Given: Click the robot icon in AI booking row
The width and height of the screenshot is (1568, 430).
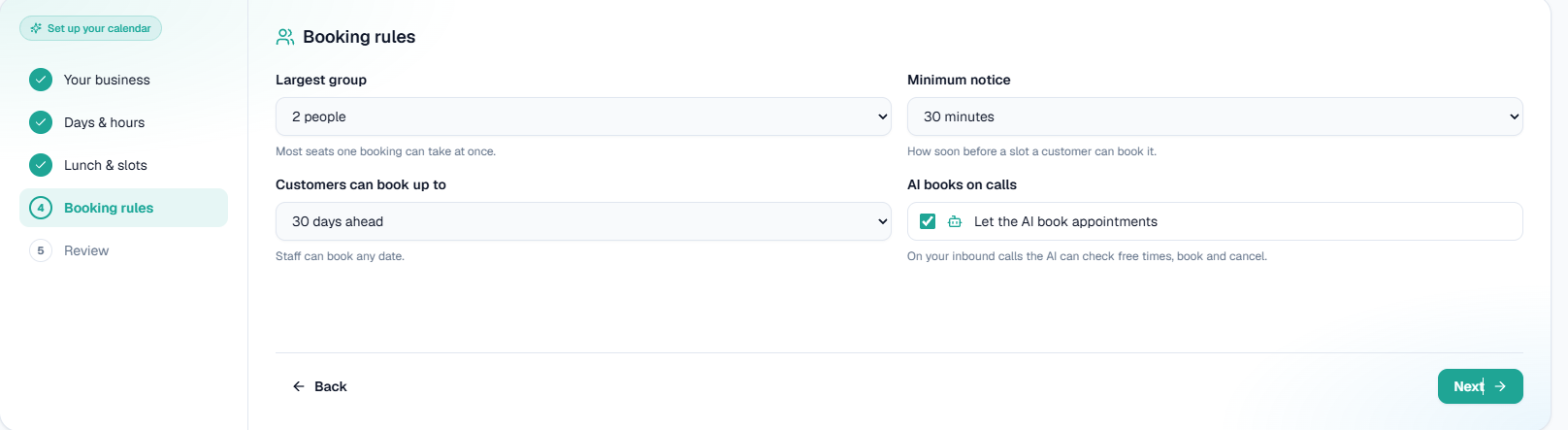Looking at the screenshot, I should coord(954,221).
